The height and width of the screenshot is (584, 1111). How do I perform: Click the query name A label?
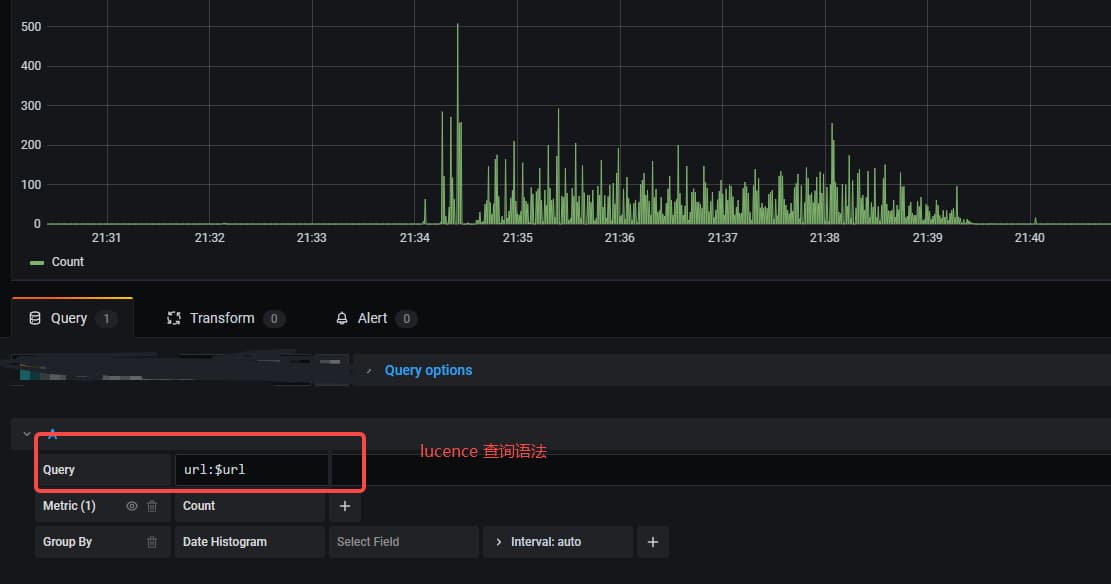53,434
